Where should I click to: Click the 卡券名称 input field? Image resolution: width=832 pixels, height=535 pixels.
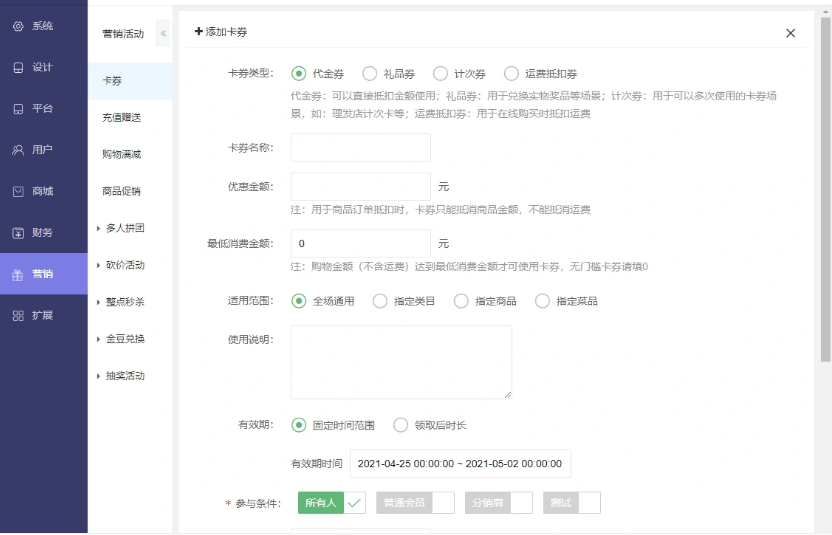pyautogui.click(x=360, y=148)
